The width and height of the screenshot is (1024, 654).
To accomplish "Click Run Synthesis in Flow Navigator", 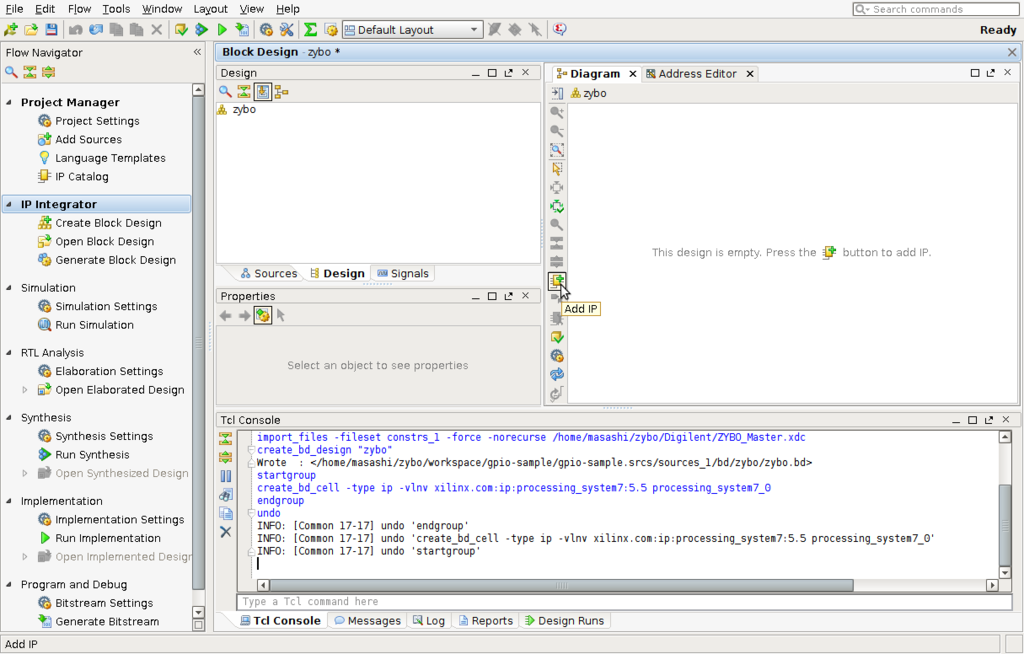I will click(92, 454).
